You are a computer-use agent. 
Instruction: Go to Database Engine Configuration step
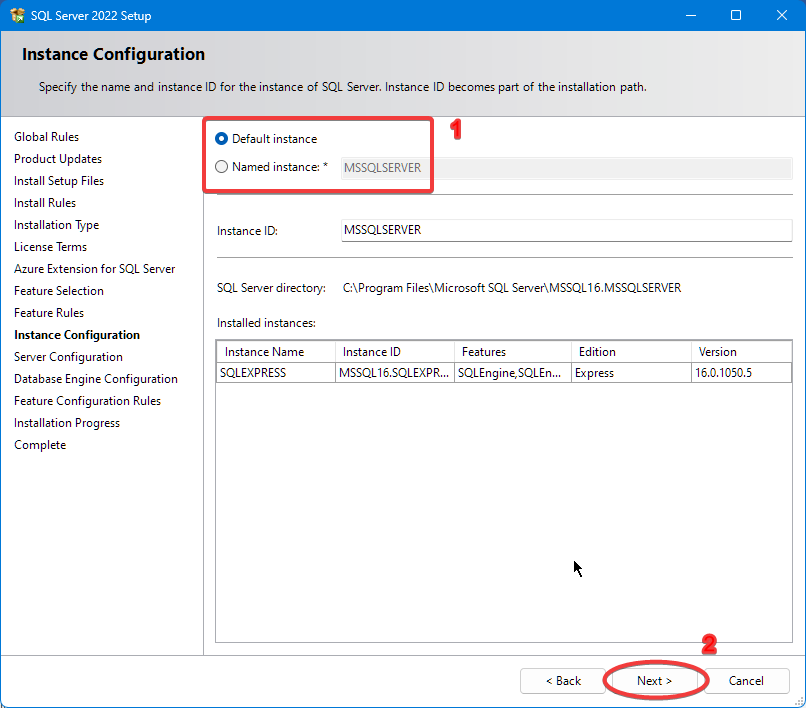(x=96, y=379)
